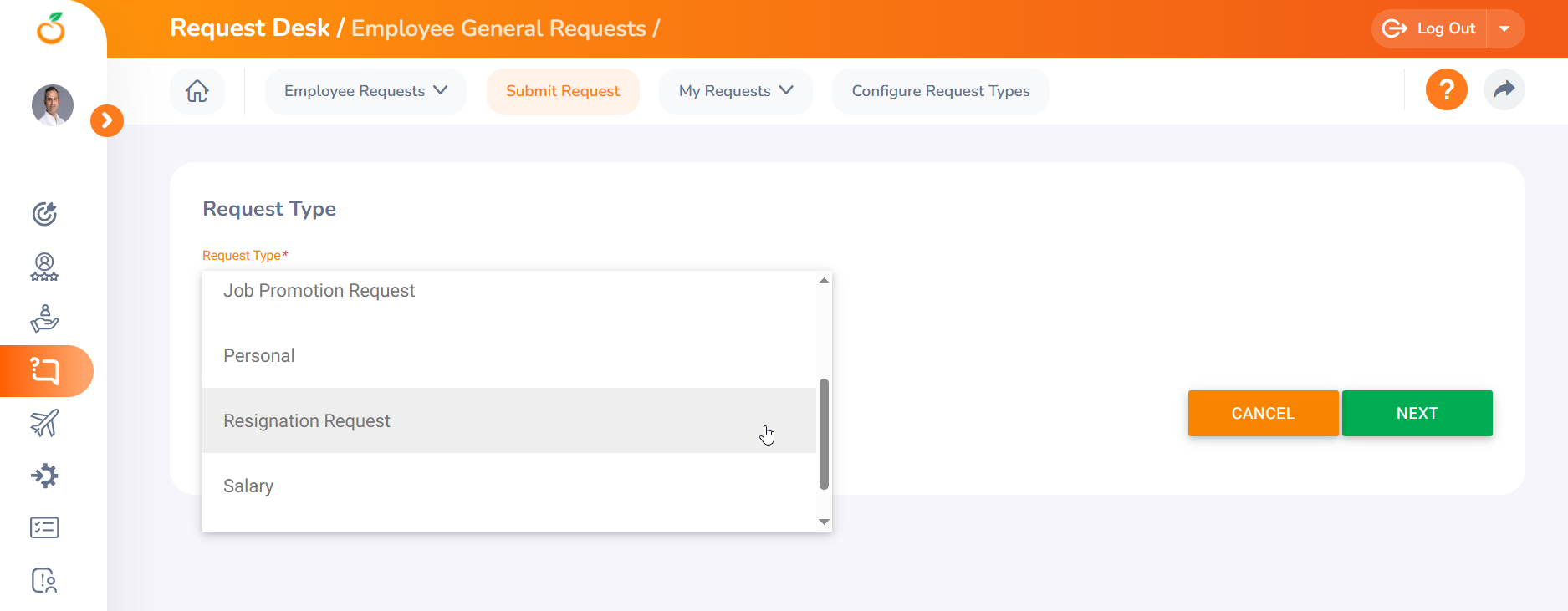Go to the home page icon
Screen dimensions: 1568x611
click(x=197, y=91)
